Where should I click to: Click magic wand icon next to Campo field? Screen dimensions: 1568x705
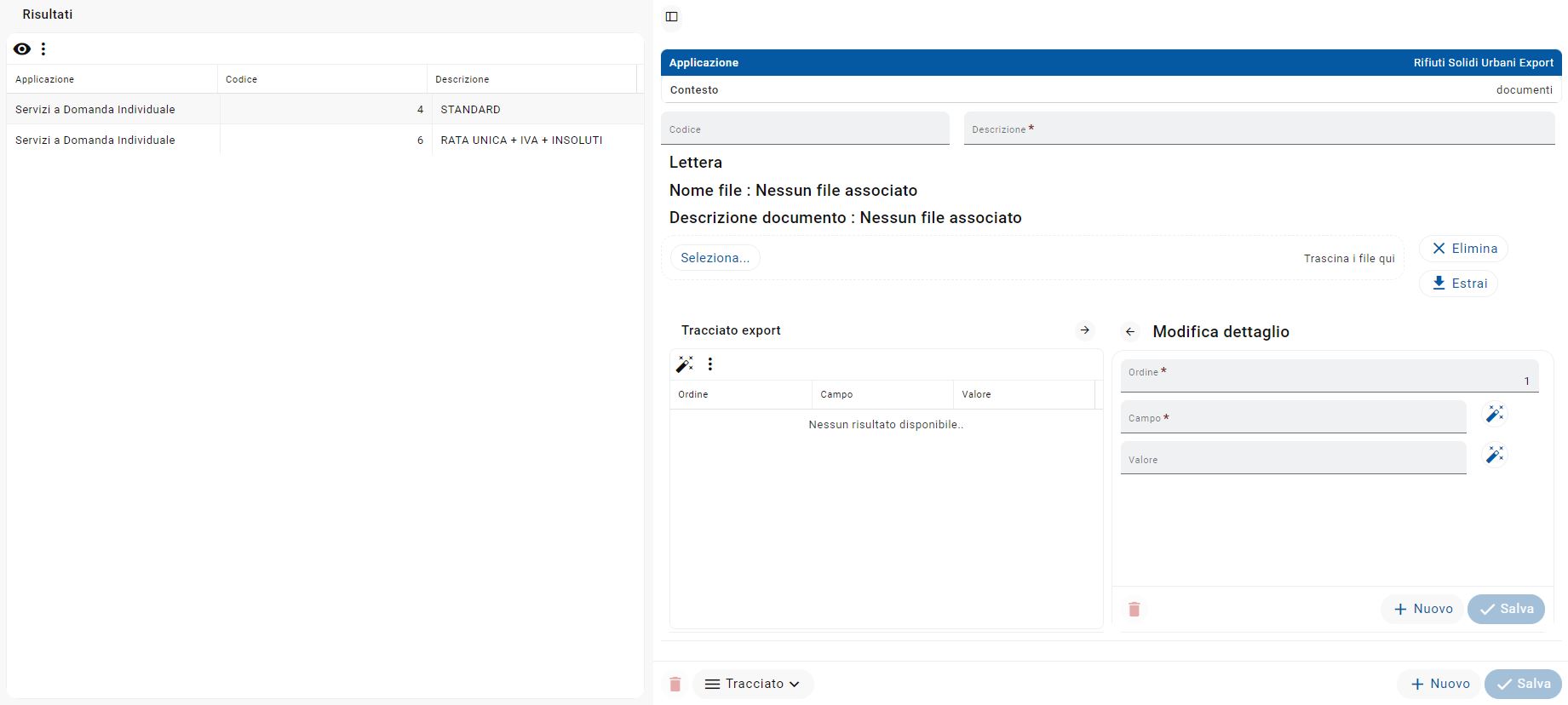pyautogui.click(x=1494, y=414)
